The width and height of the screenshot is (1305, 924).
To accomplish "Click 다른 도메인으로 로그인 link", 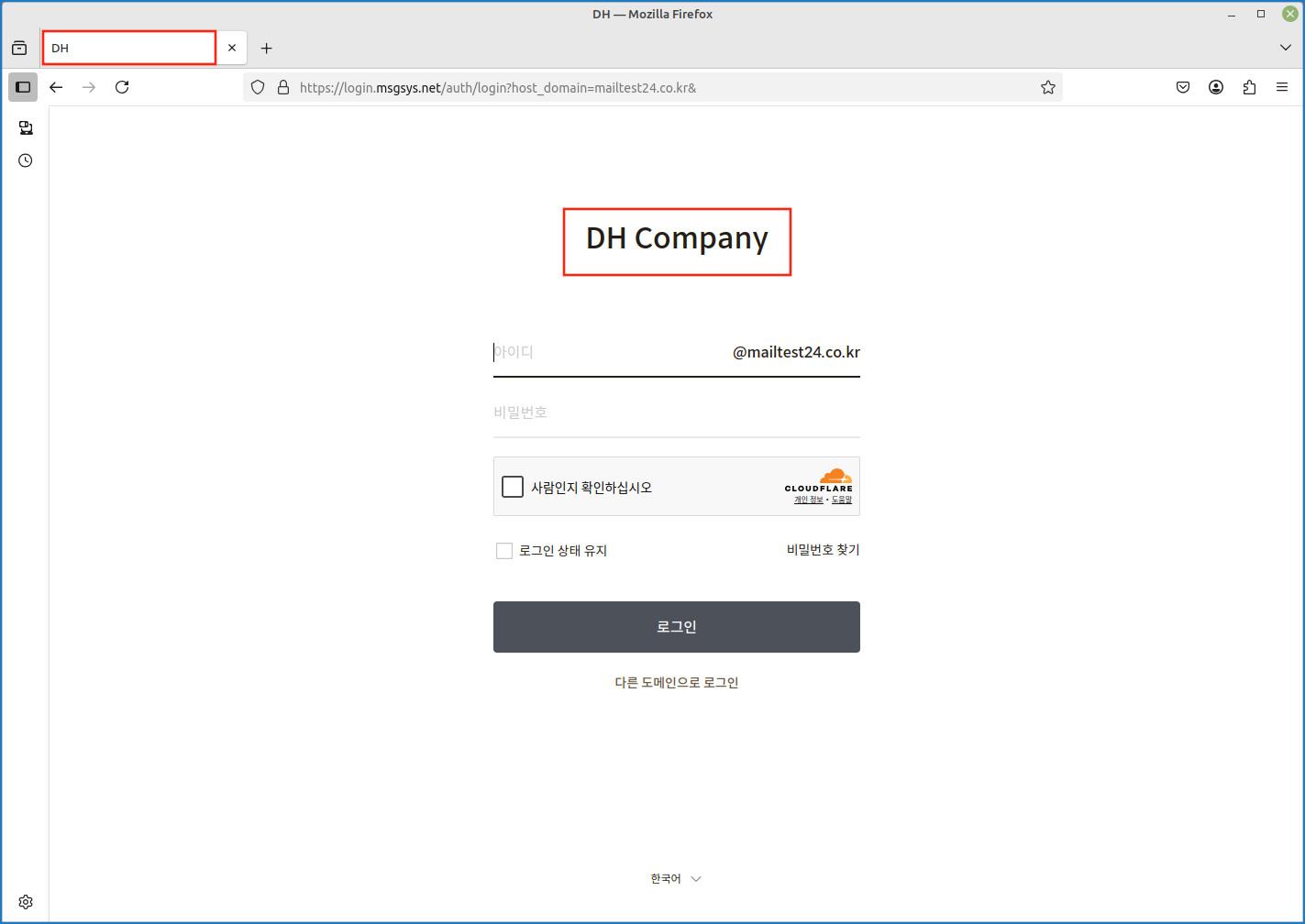I will tap(677, 682).
